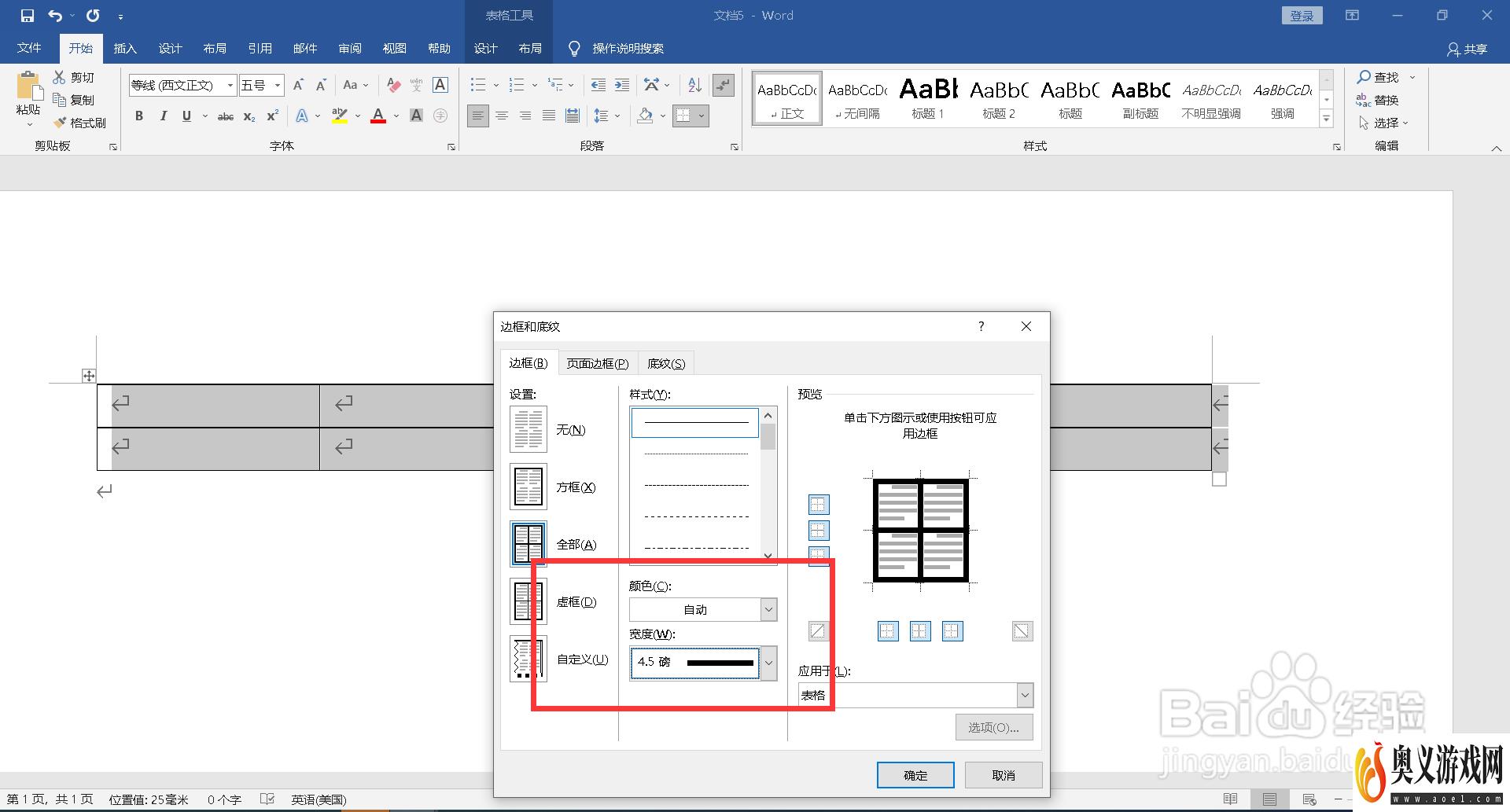Open borders dropdown in ribbon

(x=702, y=116)
